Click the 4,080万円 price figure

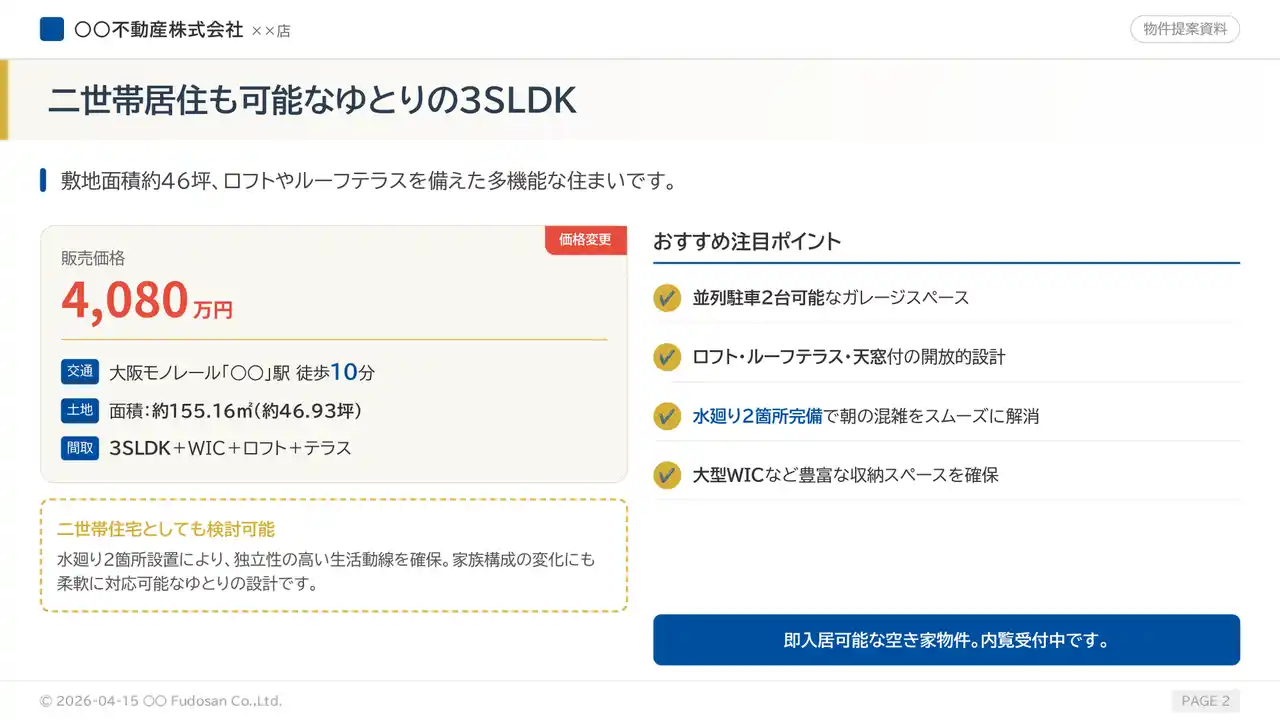[147, 301]
